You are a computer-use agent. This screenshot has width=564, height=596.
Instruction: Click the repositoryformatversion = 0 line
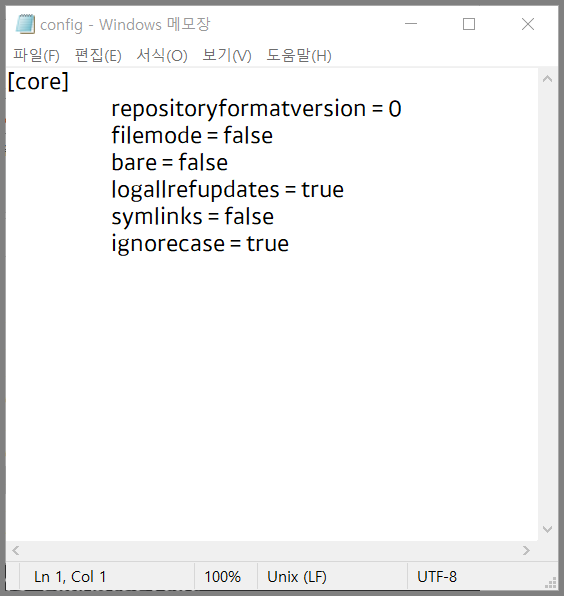pyautogui.click(x=256, y=109)
